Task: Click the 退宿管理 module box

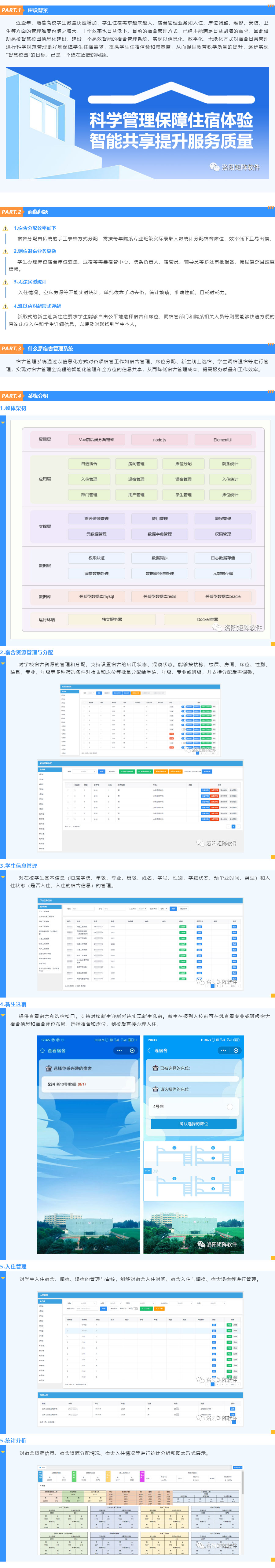Action: point(136,479)
